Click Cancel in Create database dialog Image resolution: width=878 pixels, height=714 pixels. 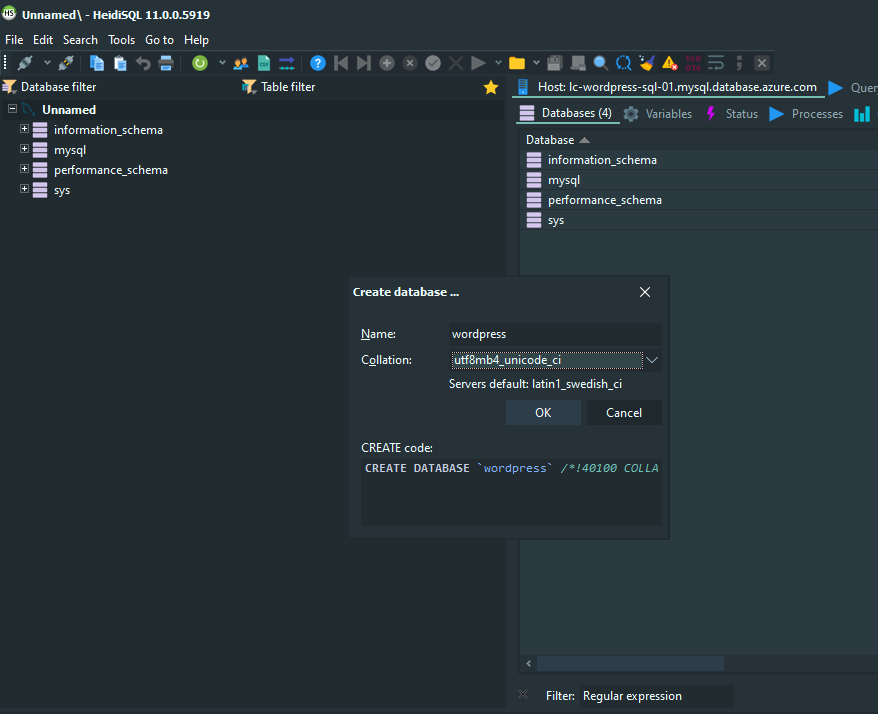[624, 413]
